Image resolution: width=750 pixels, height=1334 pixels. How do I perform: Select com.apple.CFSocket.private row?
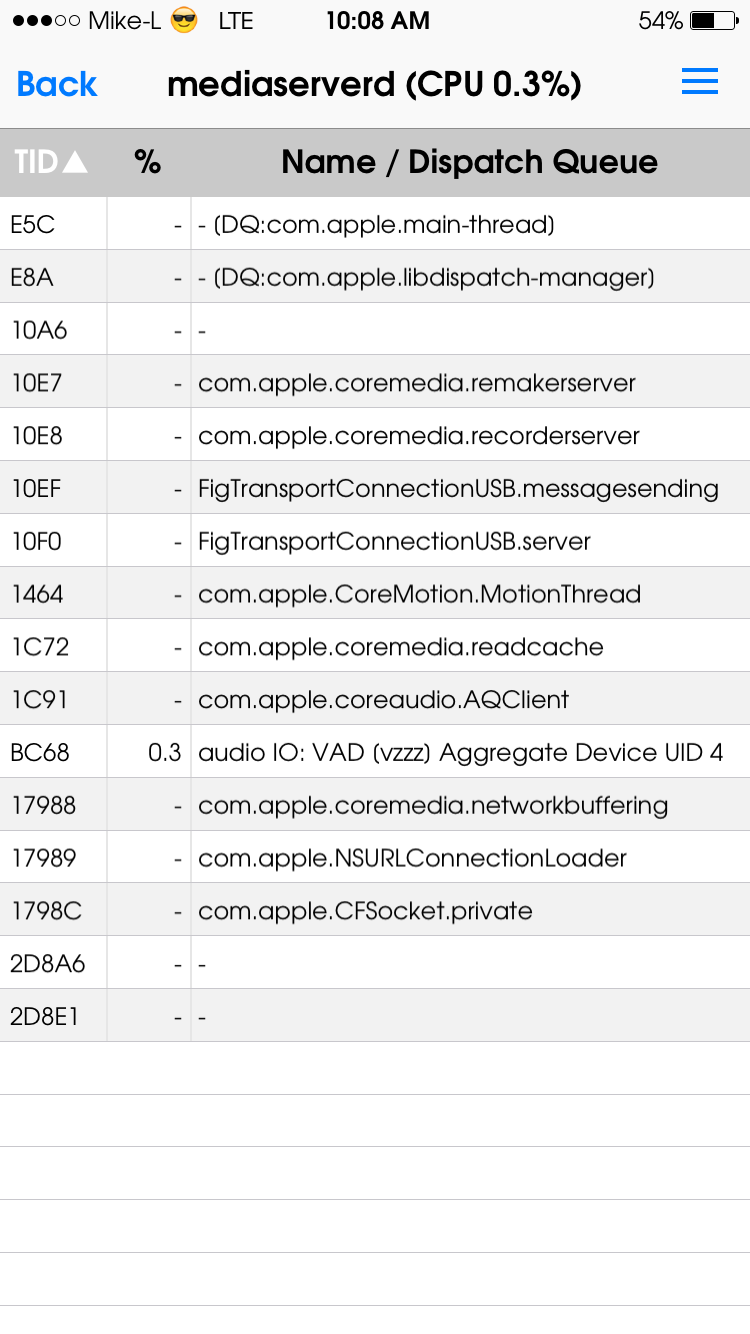(x=375, y=911)
